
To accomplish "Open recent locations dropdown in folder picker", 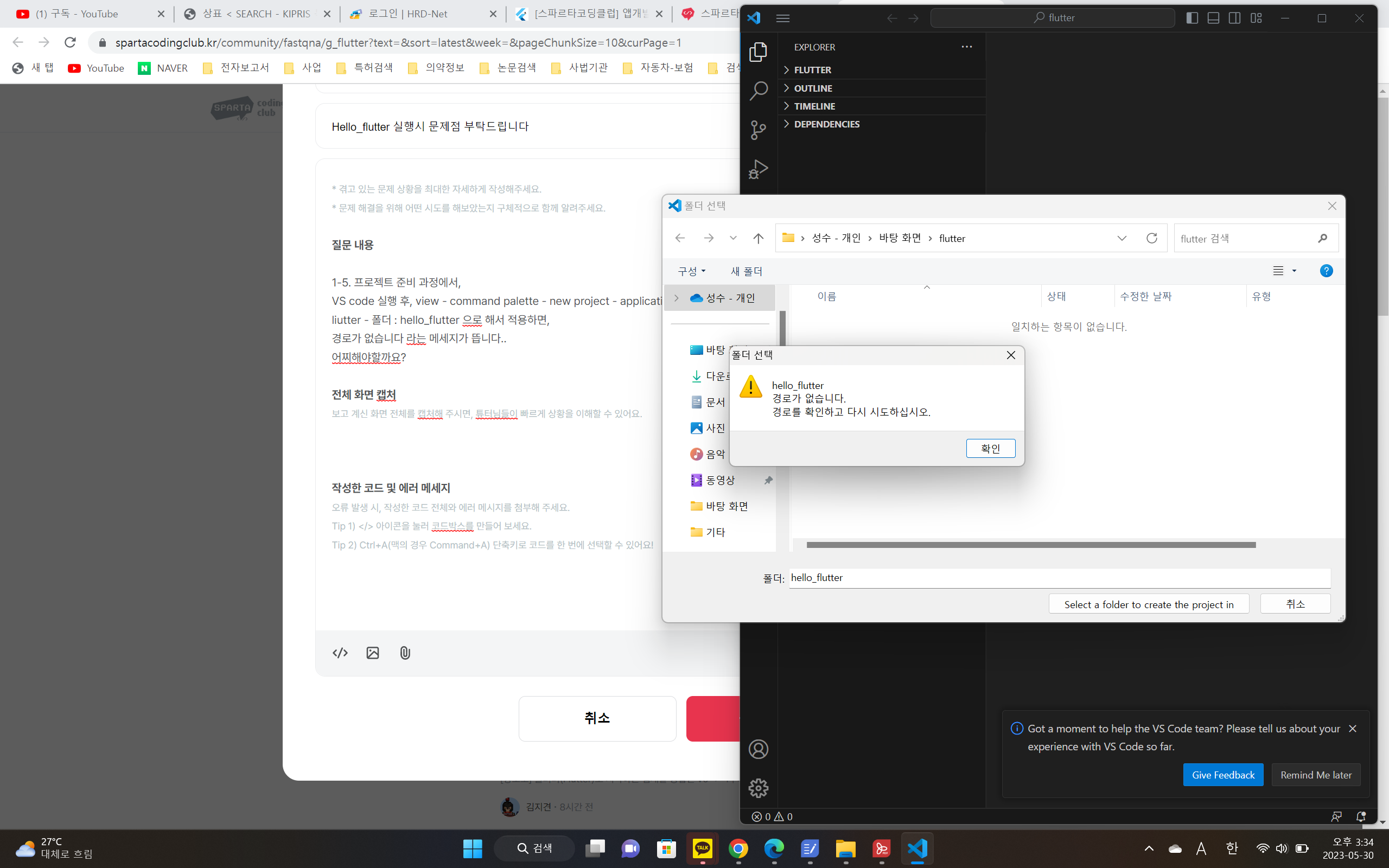I will tap(733, 238).
